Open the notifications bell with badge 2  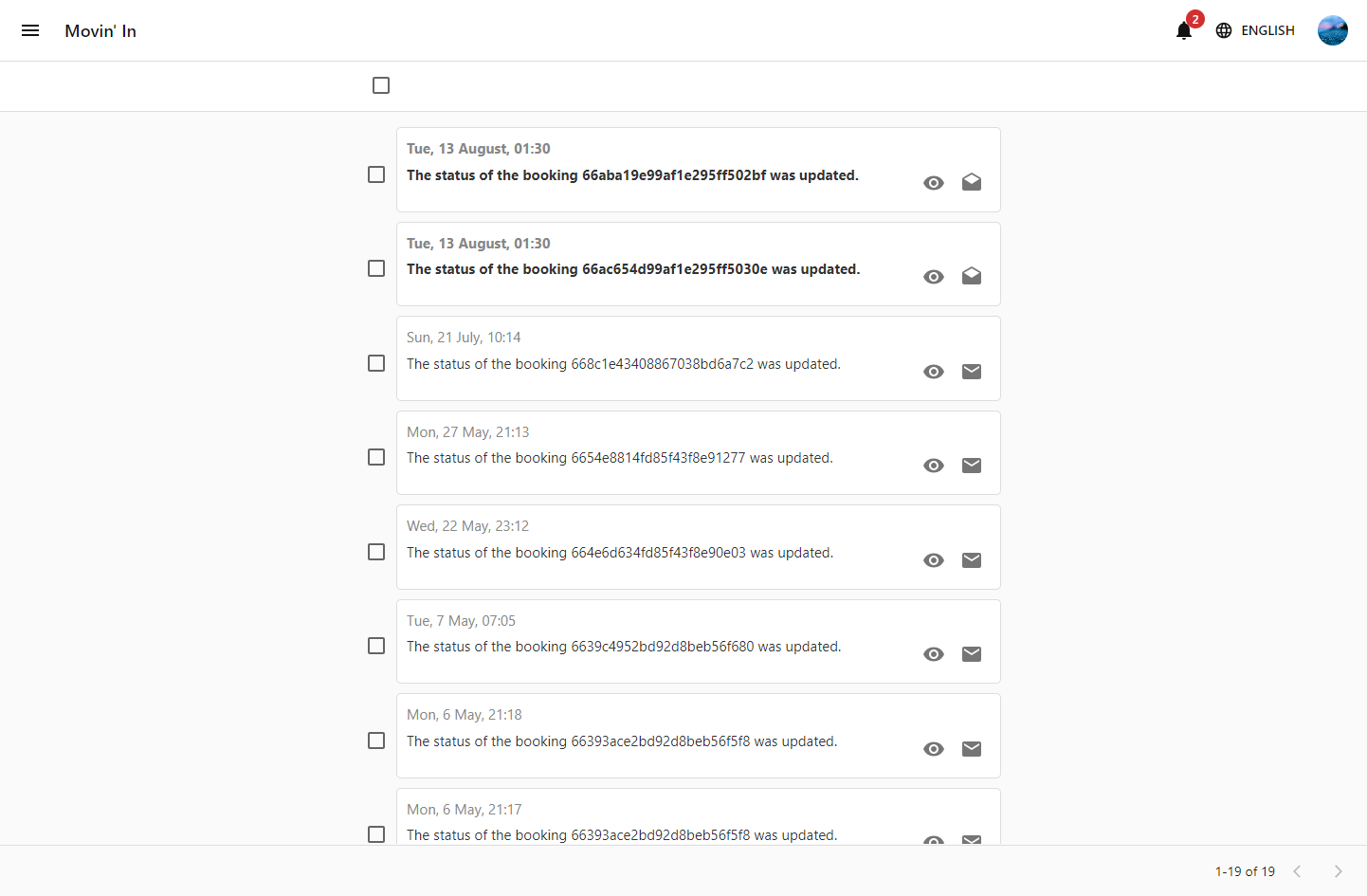coord(1184,30)
